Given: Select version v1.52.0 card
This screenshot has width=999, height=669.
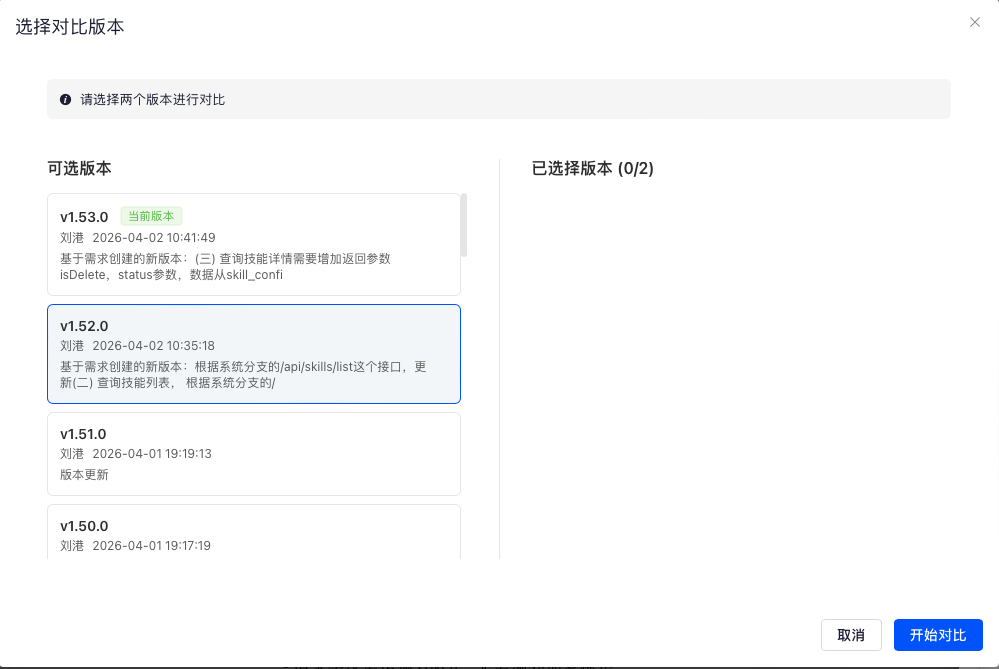Looking at the screenshot, I should 254,354.
